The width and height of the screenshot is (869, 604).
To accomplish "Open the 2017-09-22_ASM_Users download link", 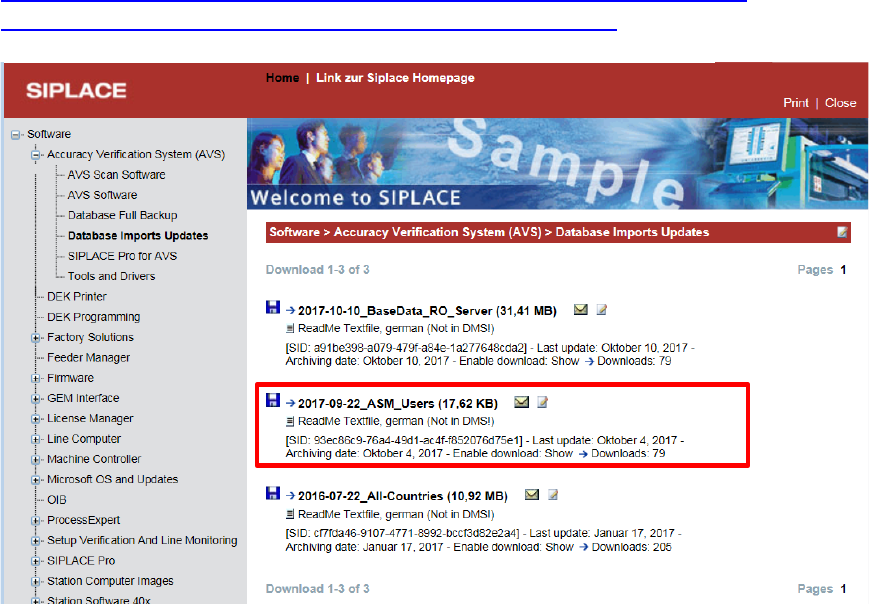I will click(398, 403).
